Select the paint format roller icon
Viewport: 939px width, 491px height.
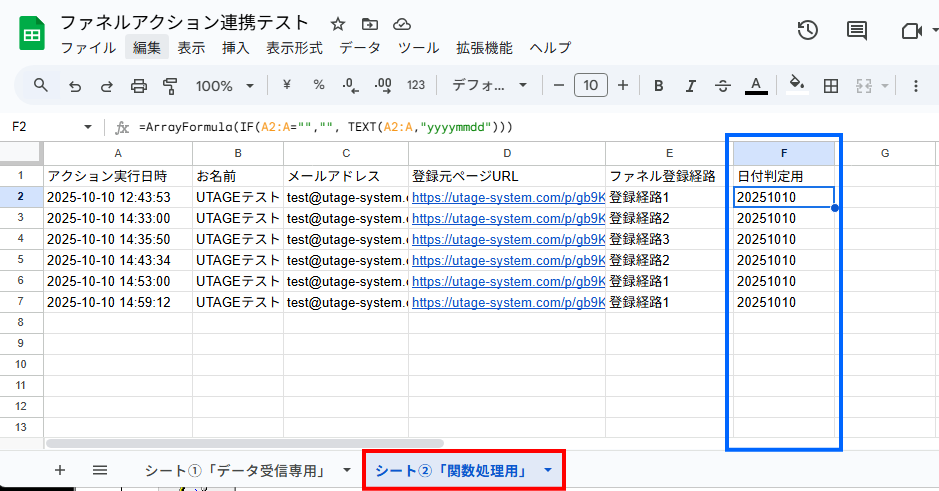coord(169,86)
